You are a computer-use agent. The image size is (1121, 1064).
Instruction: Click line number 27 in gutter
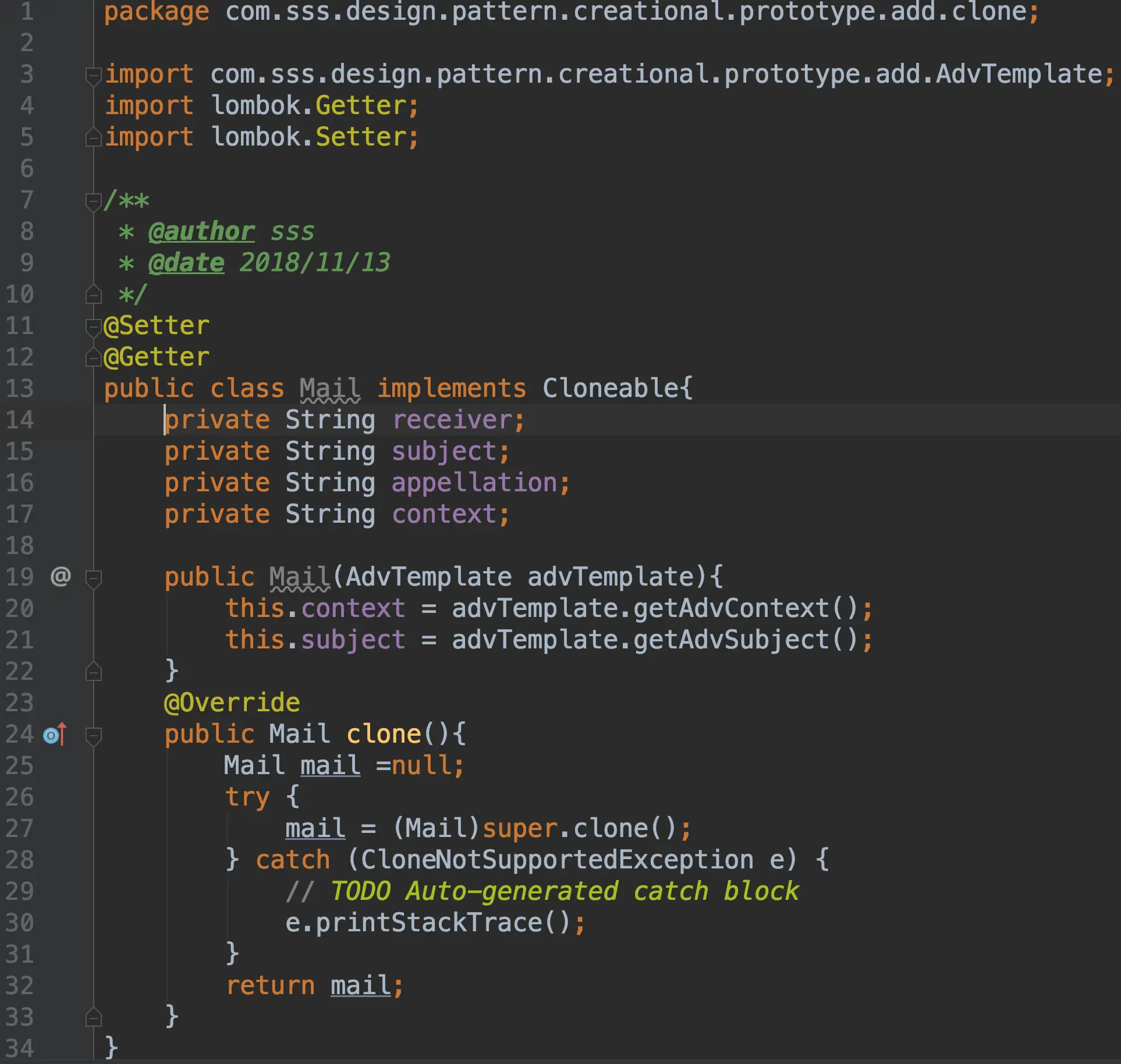[x=20, y=829]
